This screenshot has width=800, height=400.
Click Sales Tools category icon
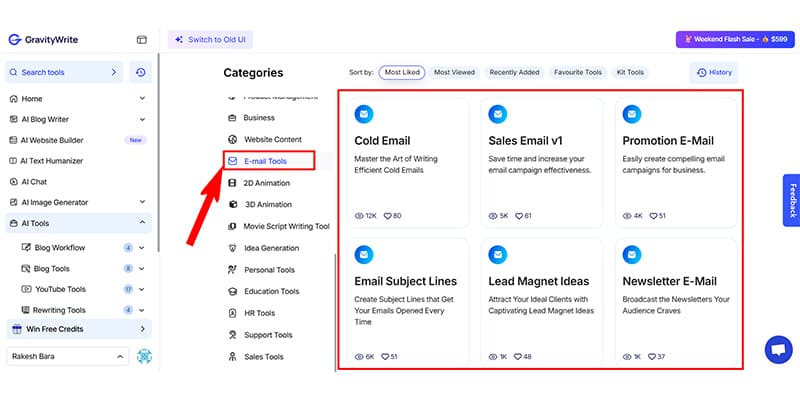[233, 357]
